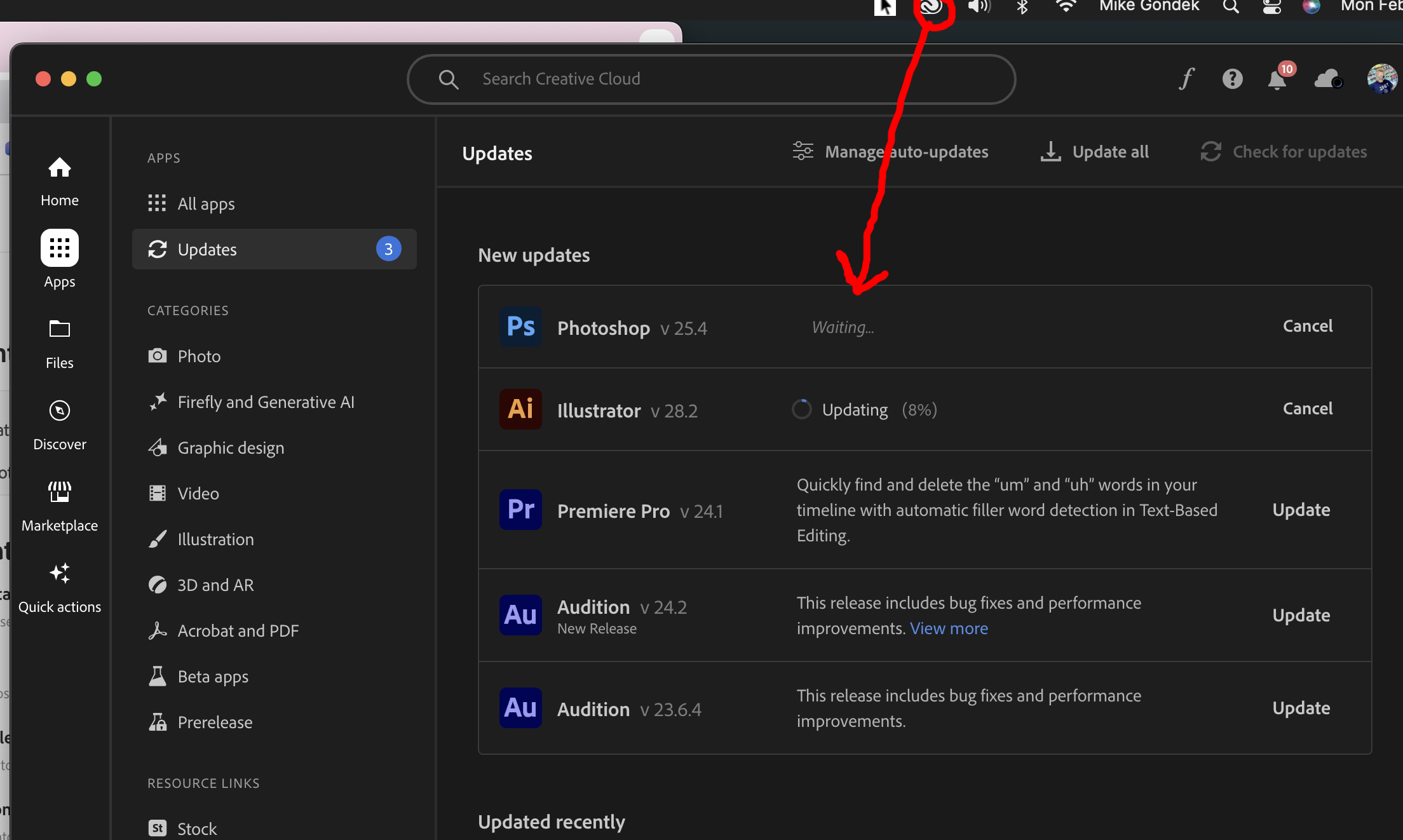
Task: Open Firefly and Generative AI category
Action: [266, 402]
